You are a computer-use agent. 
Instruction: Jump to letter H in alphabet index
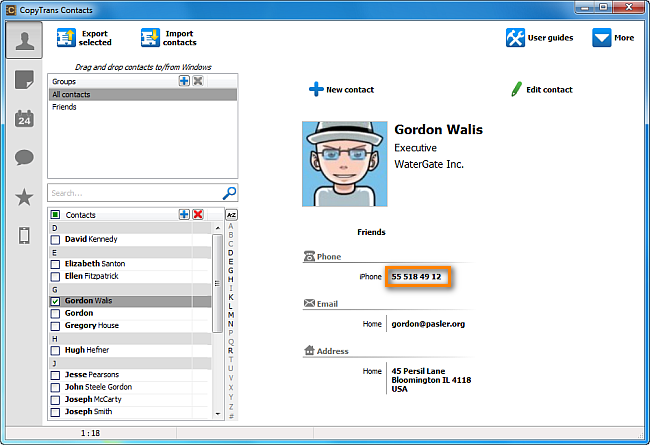point(231,280)
